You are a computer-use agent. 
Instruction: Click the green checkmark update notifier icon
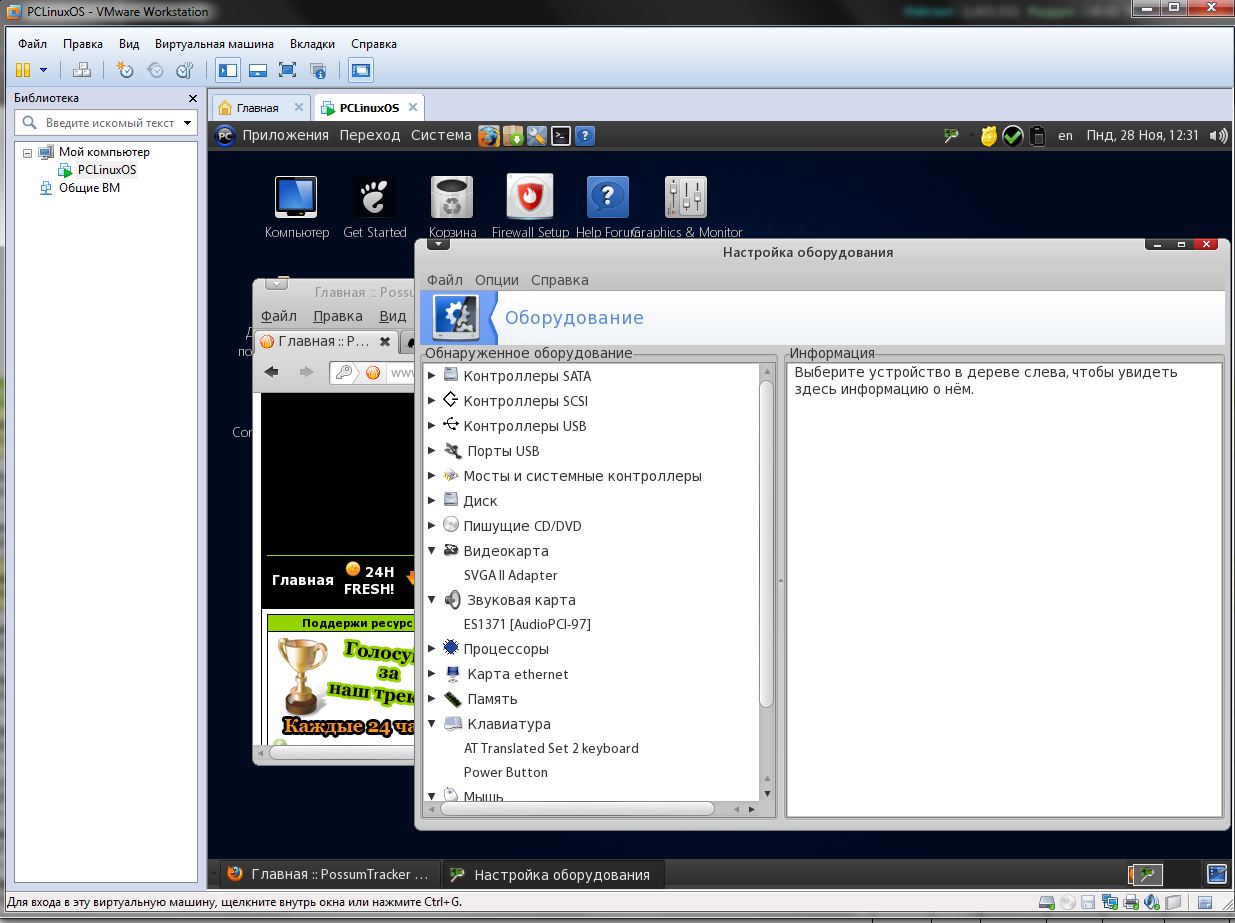point(1012,136)
